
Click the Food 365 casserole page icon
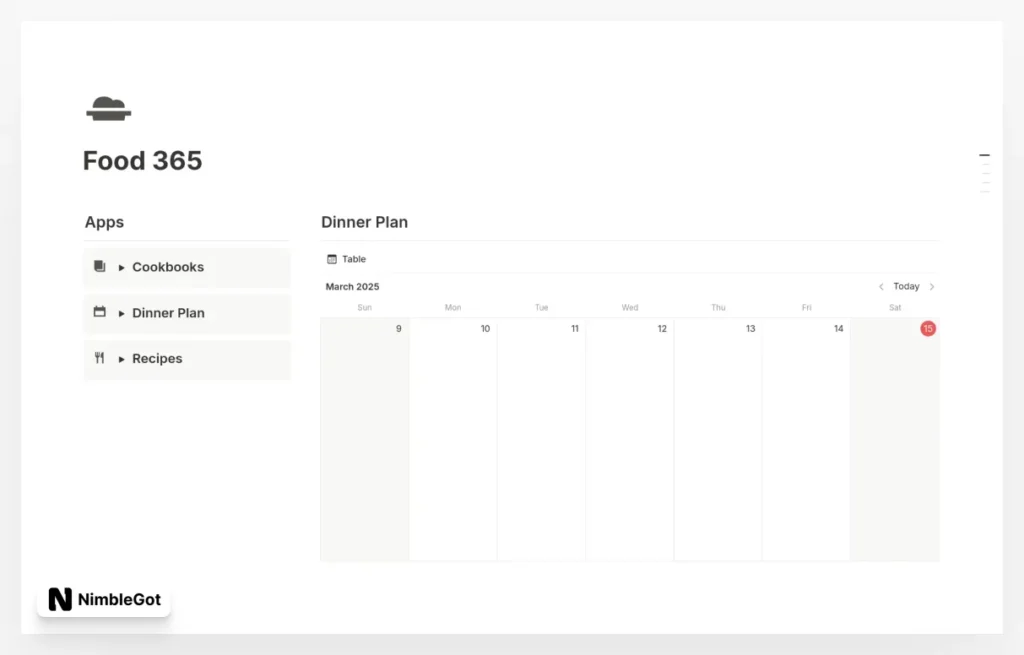point(108,109)
